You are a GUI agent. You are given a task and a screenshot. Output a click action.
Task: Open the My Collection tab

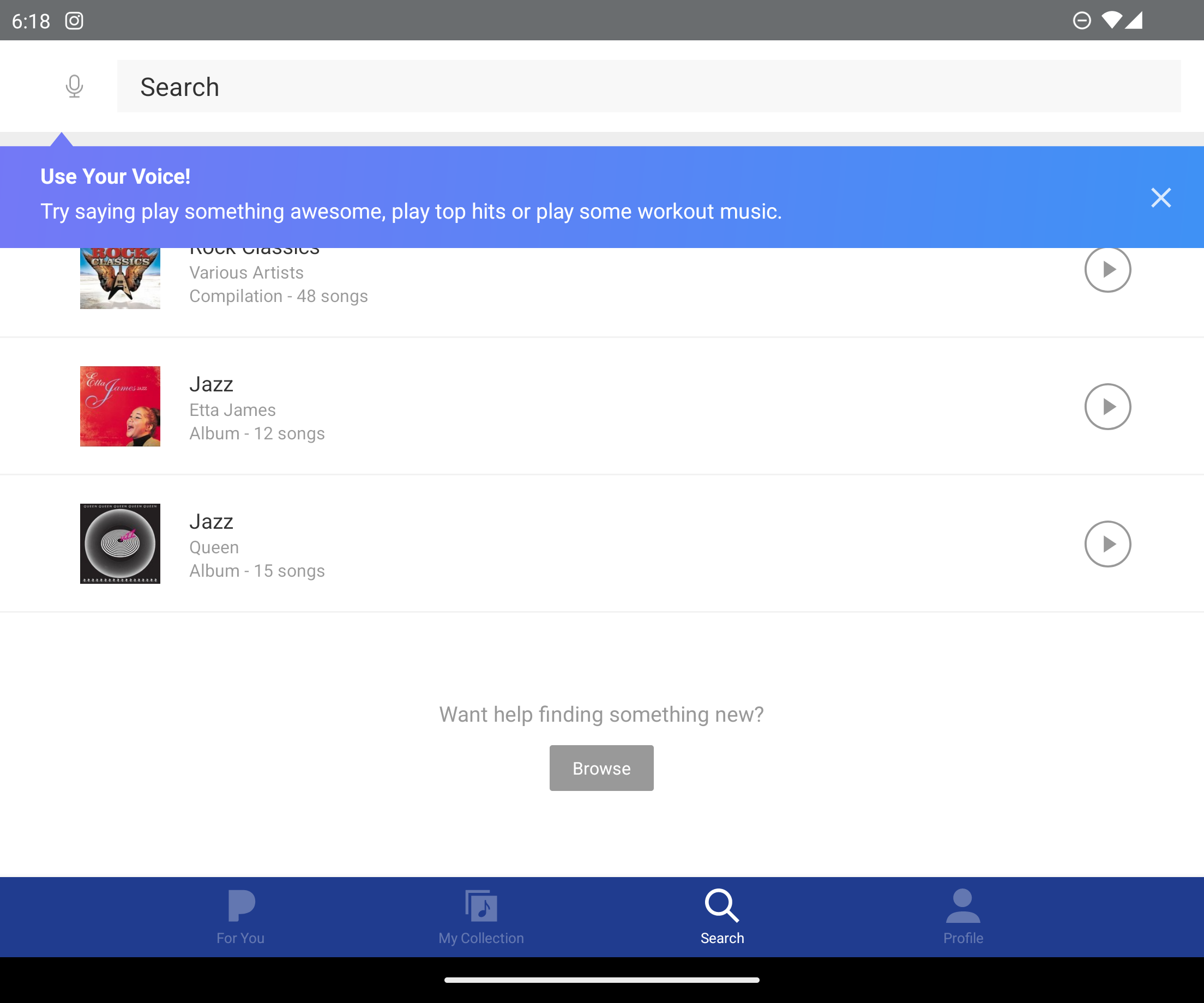click(x=481, y=916)
